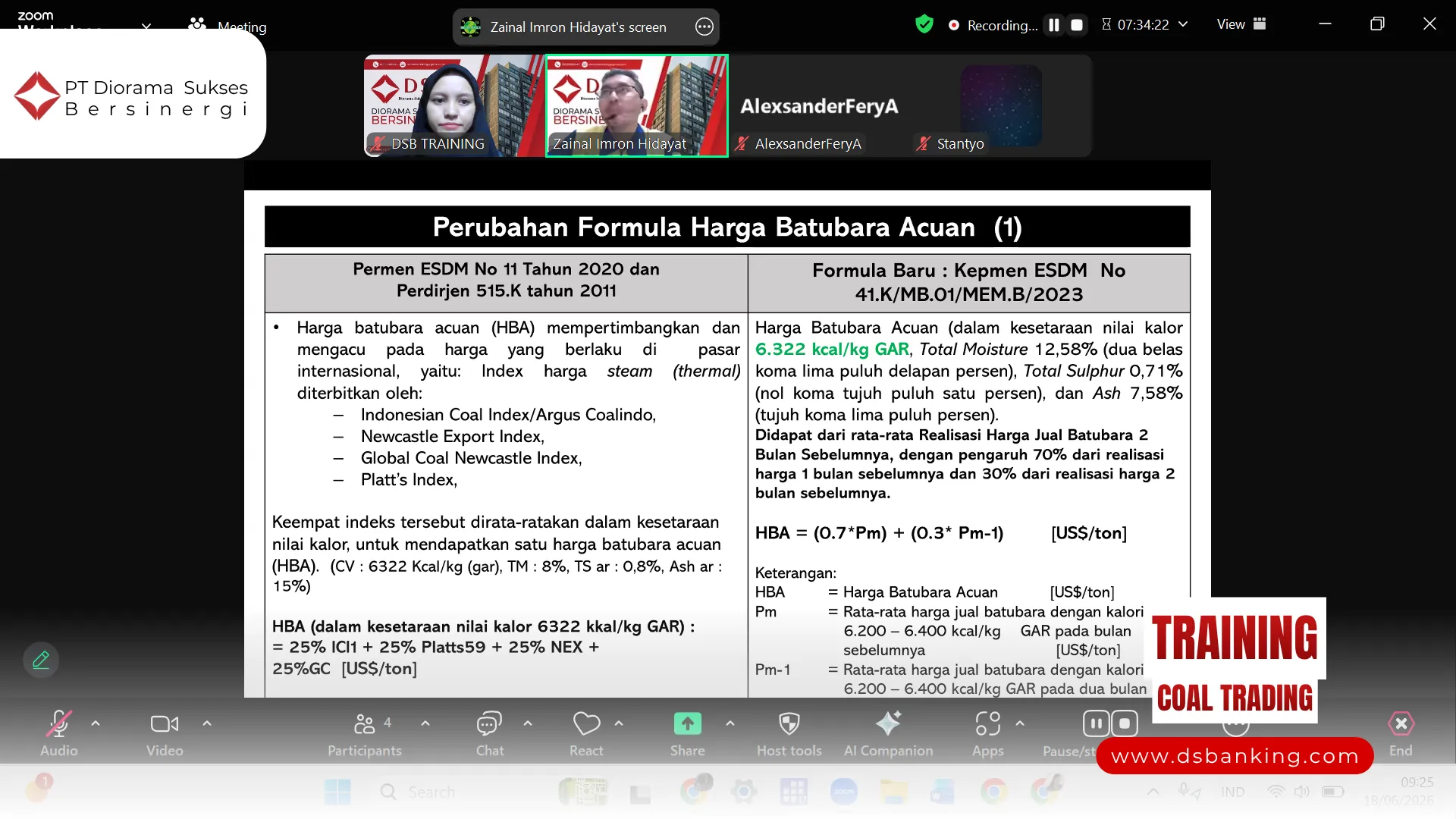Select the AlexsanderFeryA participant tile

(821, 105)
